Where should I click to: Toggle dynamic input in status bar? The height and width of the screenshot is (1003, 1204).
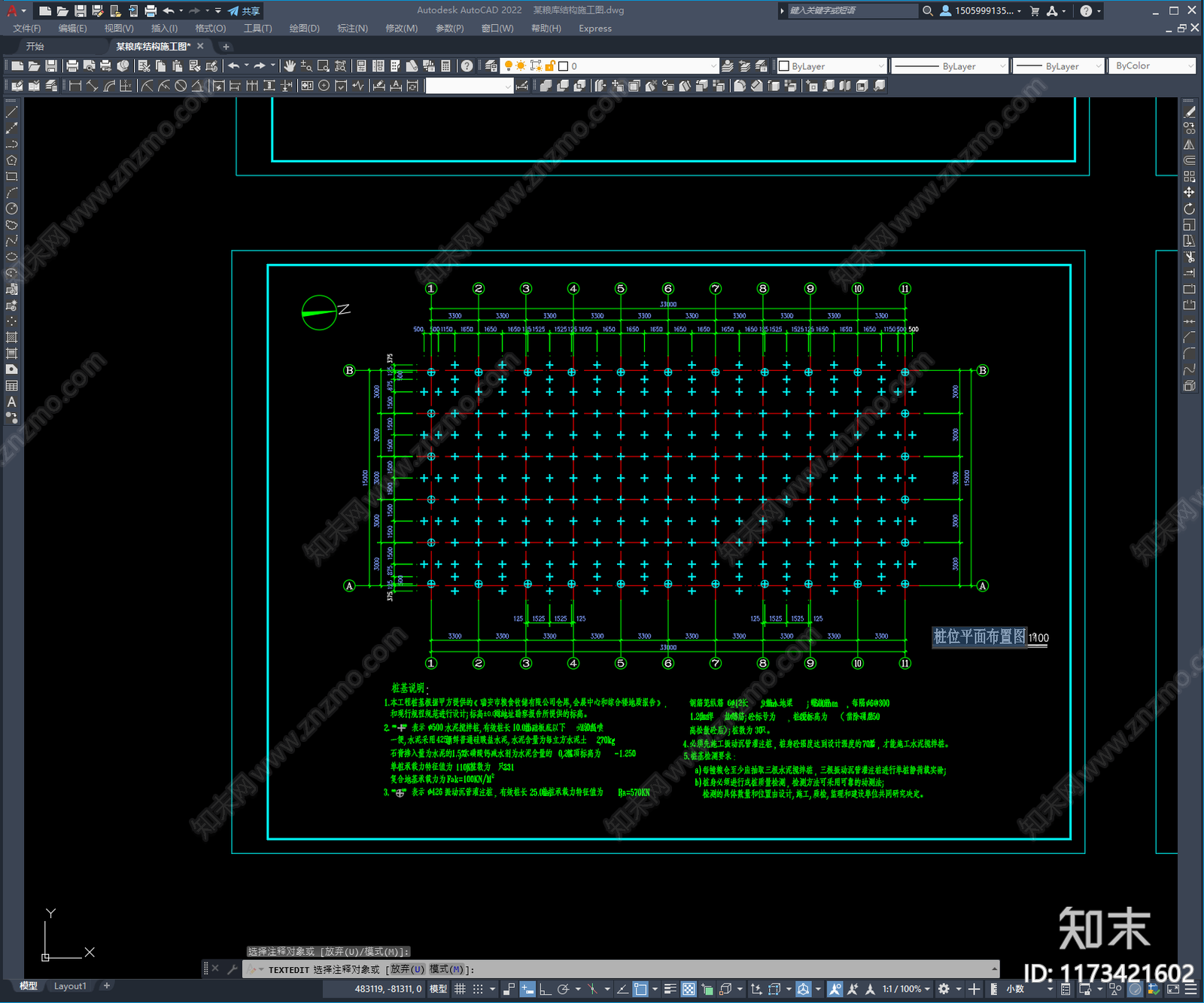(528, 989)
